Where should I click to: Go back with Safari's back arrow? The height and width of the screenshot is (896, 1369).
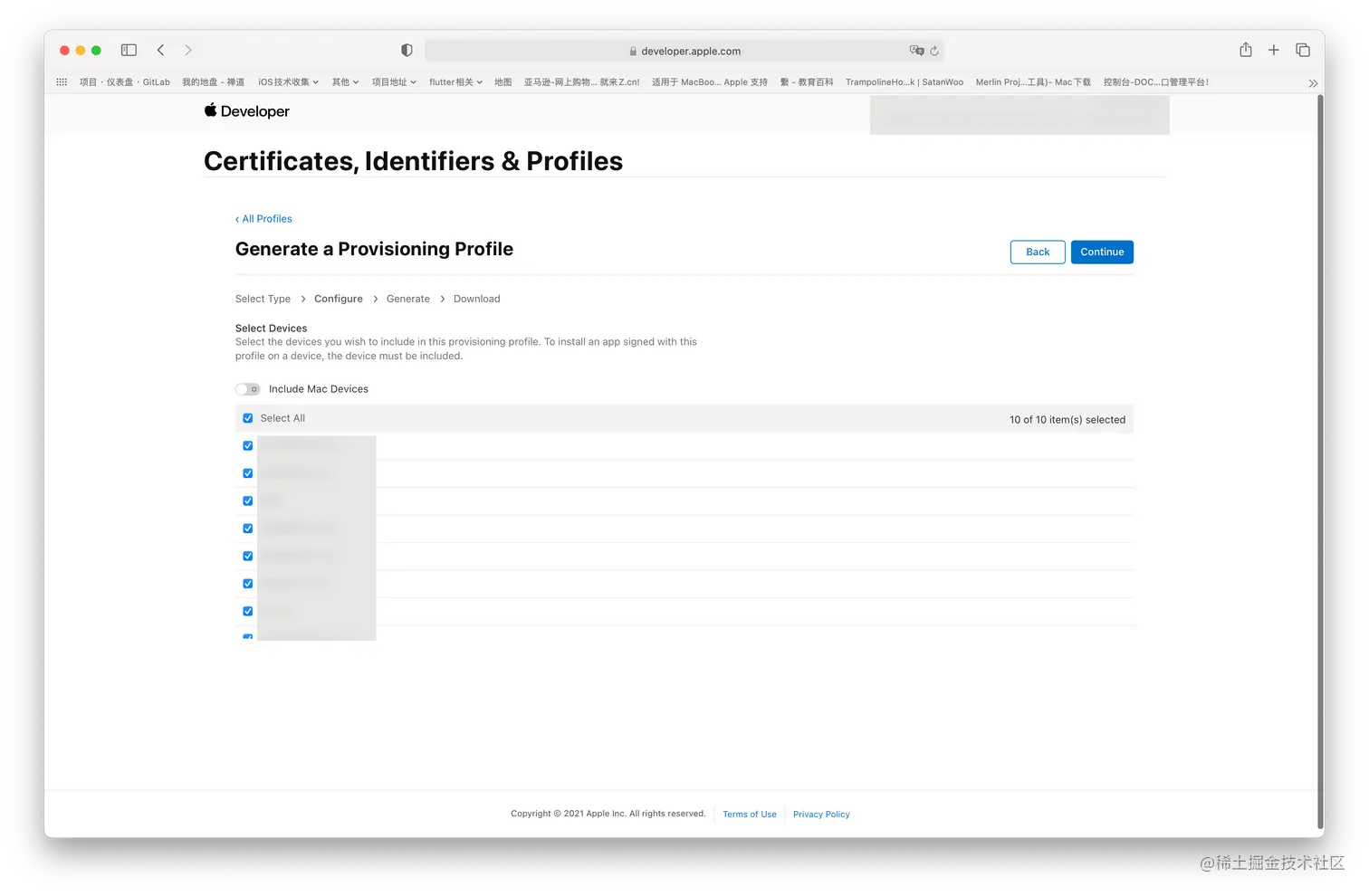[x=160, y=51]
